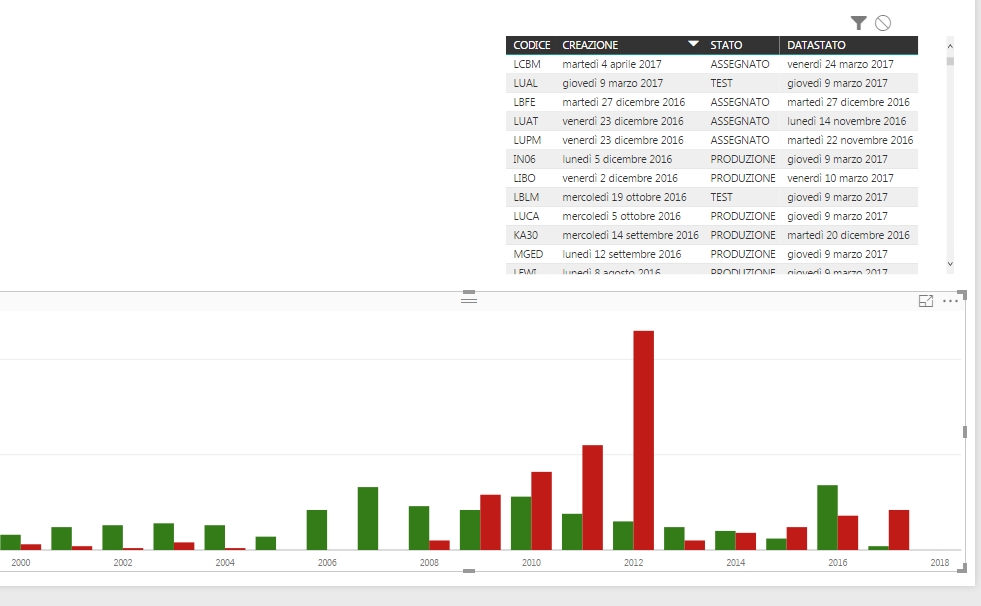Select the green 2006 bar

317,530
